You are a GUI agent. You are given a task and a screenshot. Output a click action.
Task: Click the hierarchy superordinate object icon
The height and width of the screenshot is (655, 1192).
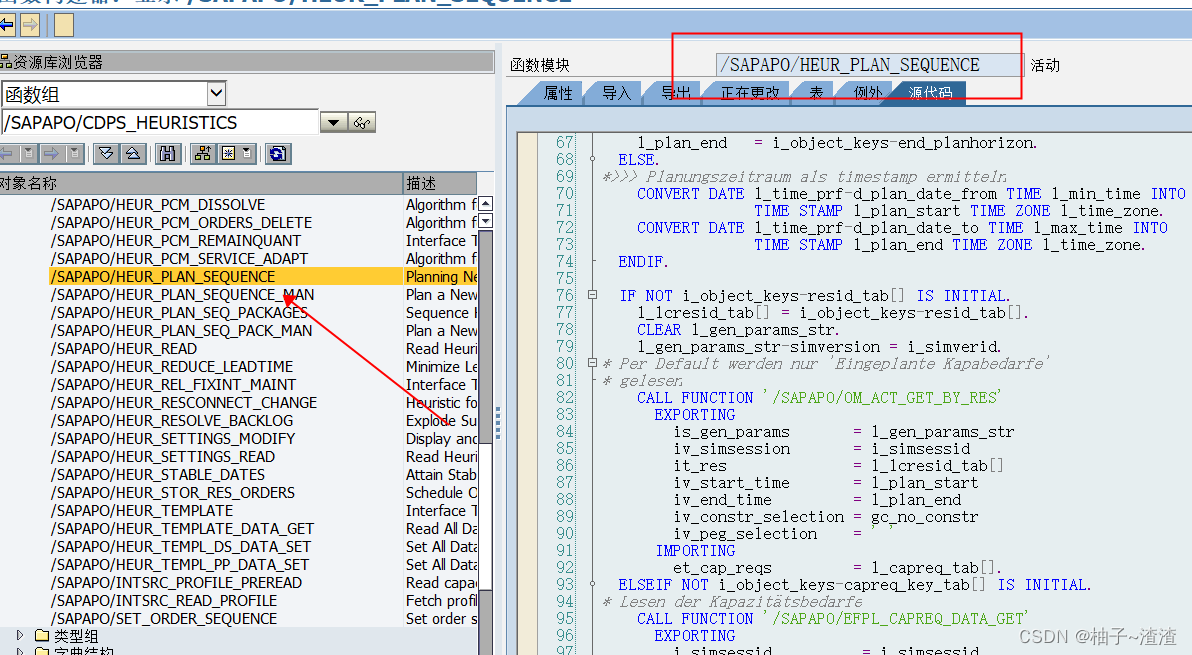[203, 154]
